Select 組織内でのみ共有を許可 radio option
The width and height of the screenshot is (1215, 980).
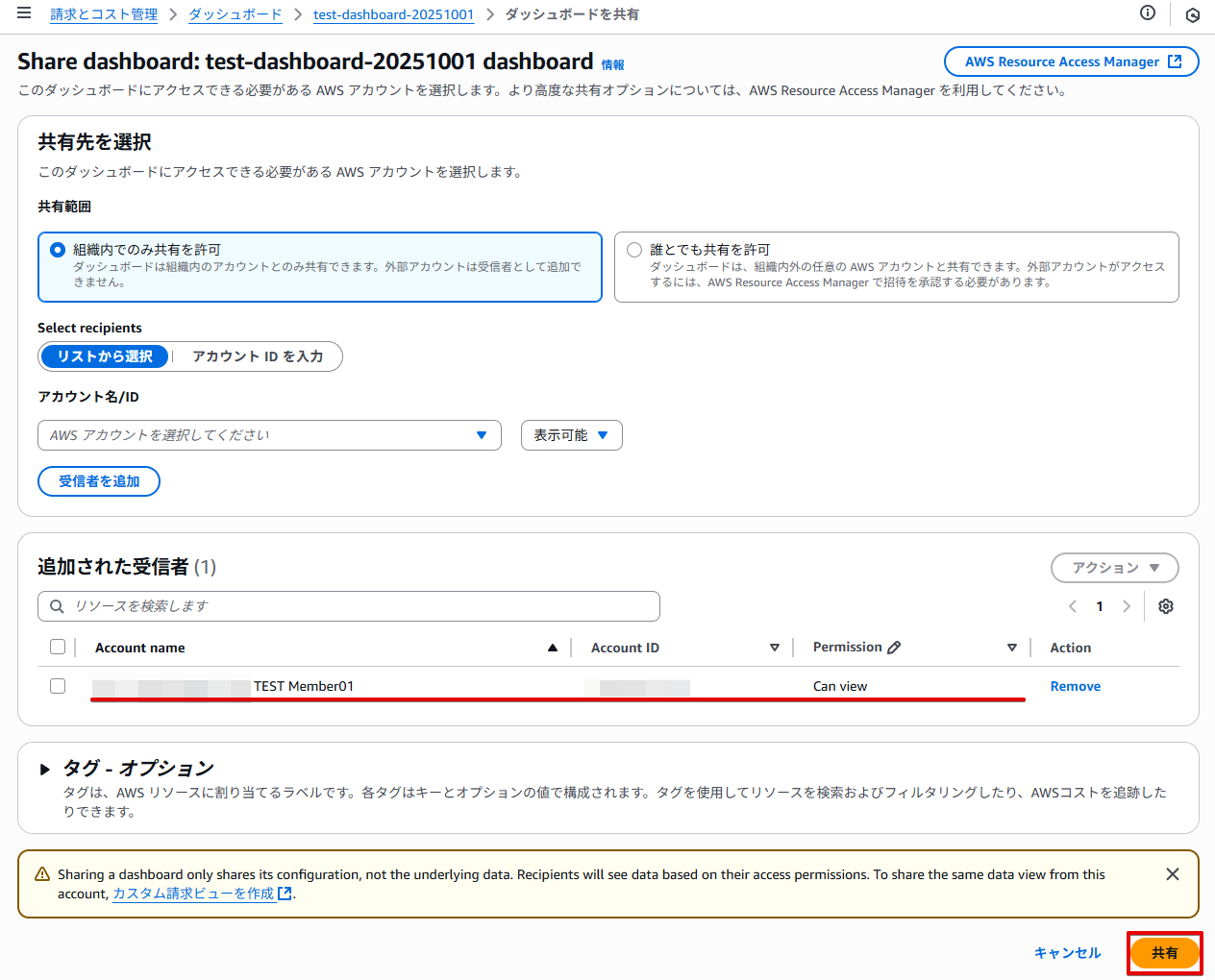[x=58, y=250]
